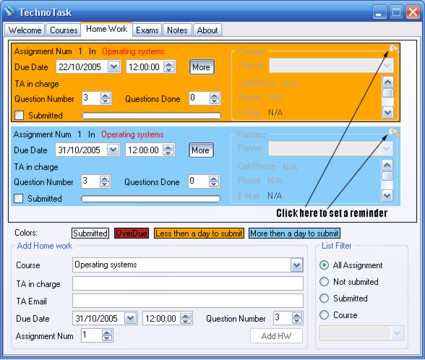Open the Courses tab
This screenshot has width=425, height=360.
63,30
